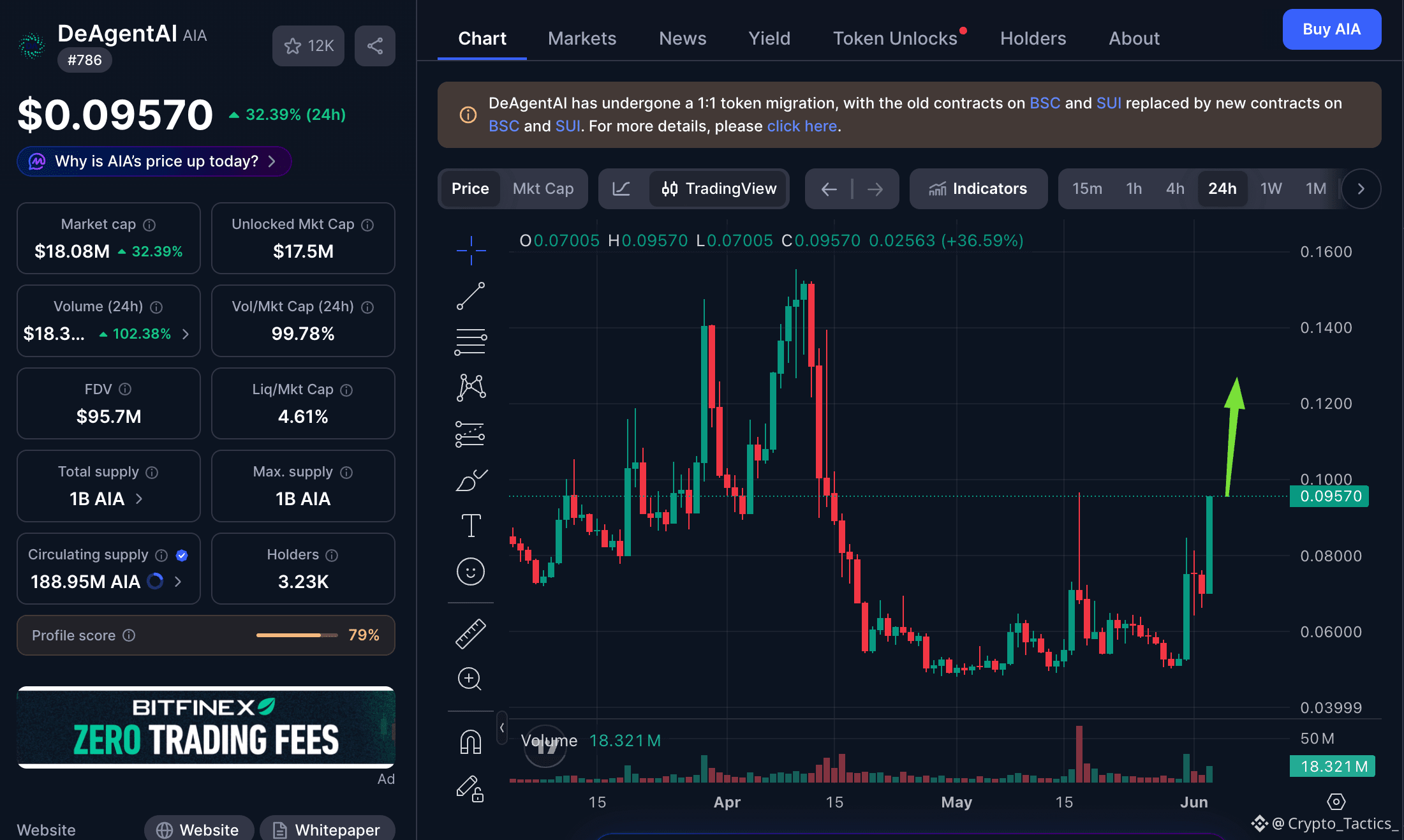Image resolution: width=1404 pixels, height=840 pixels.
Task: Open the Indicators menu
Action: tap(978, 189)
